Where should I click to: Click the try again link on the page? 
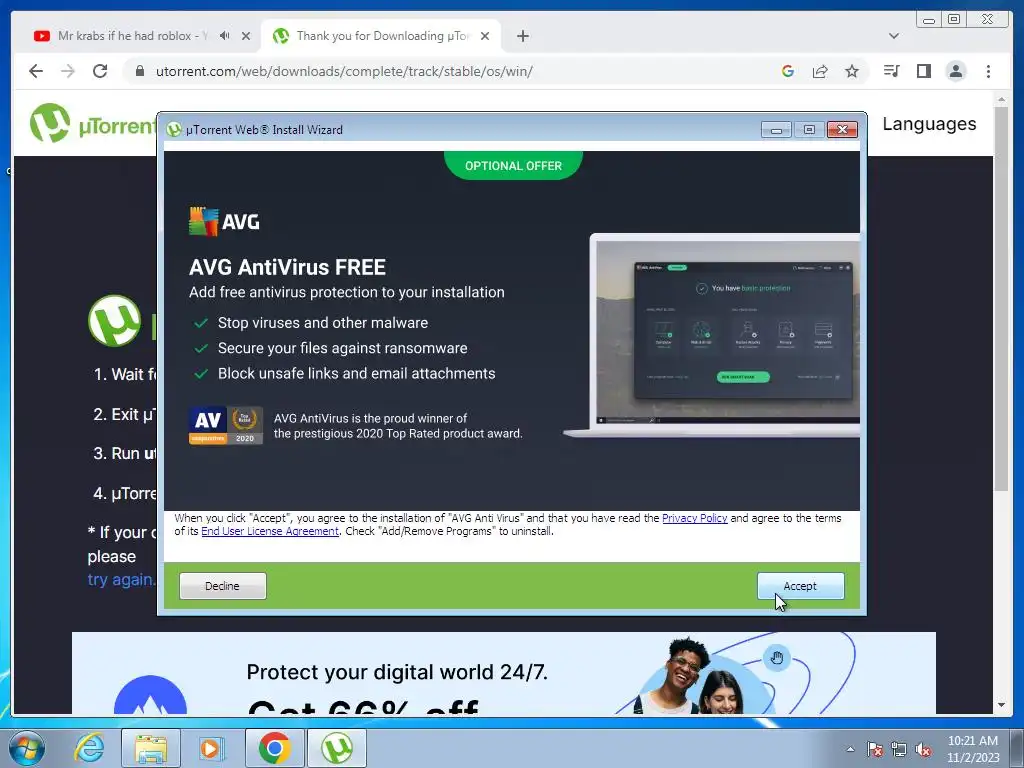click(x=121, y=579)
